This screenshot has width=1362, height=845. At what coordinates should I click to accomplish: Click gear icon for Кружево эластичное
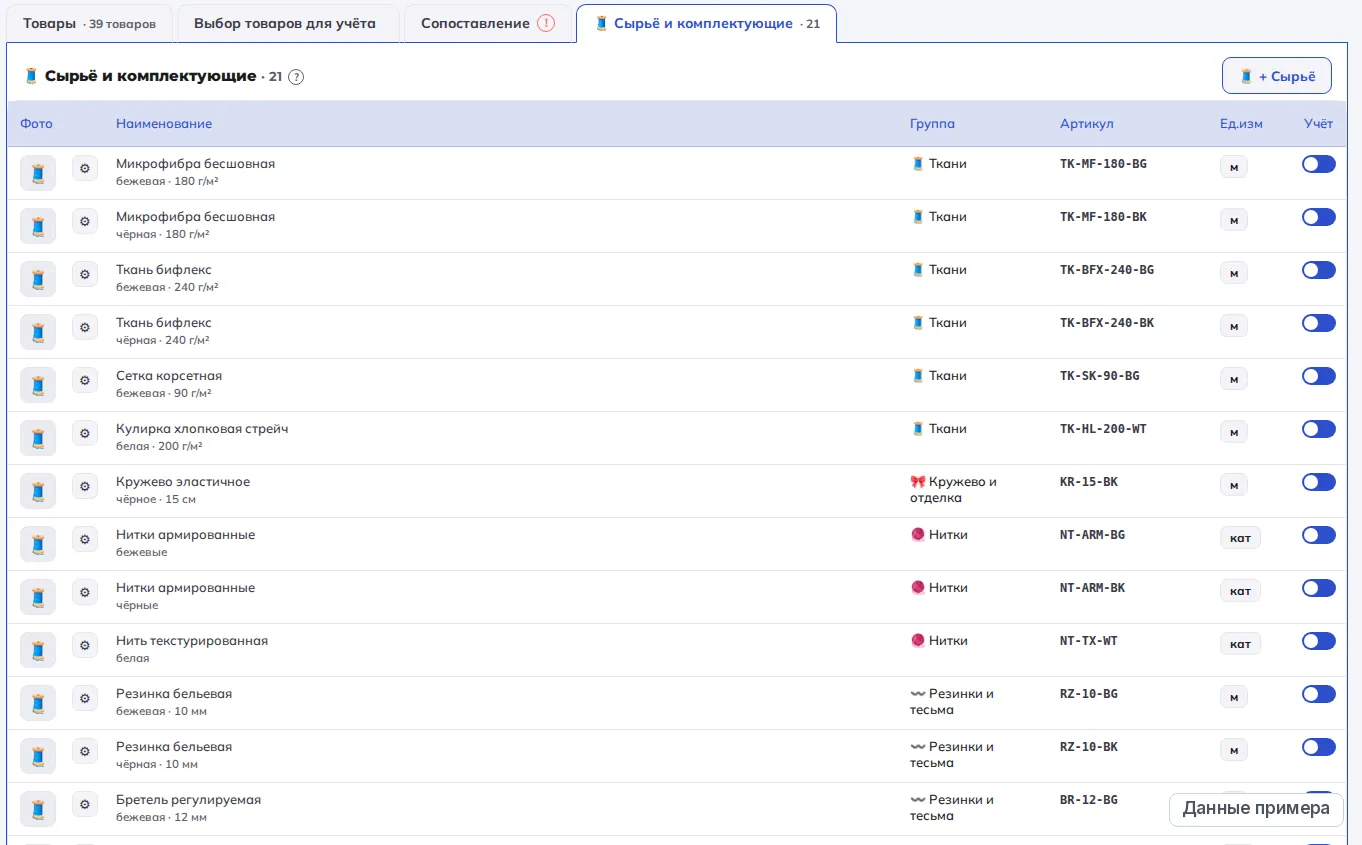tap(85, 486)
